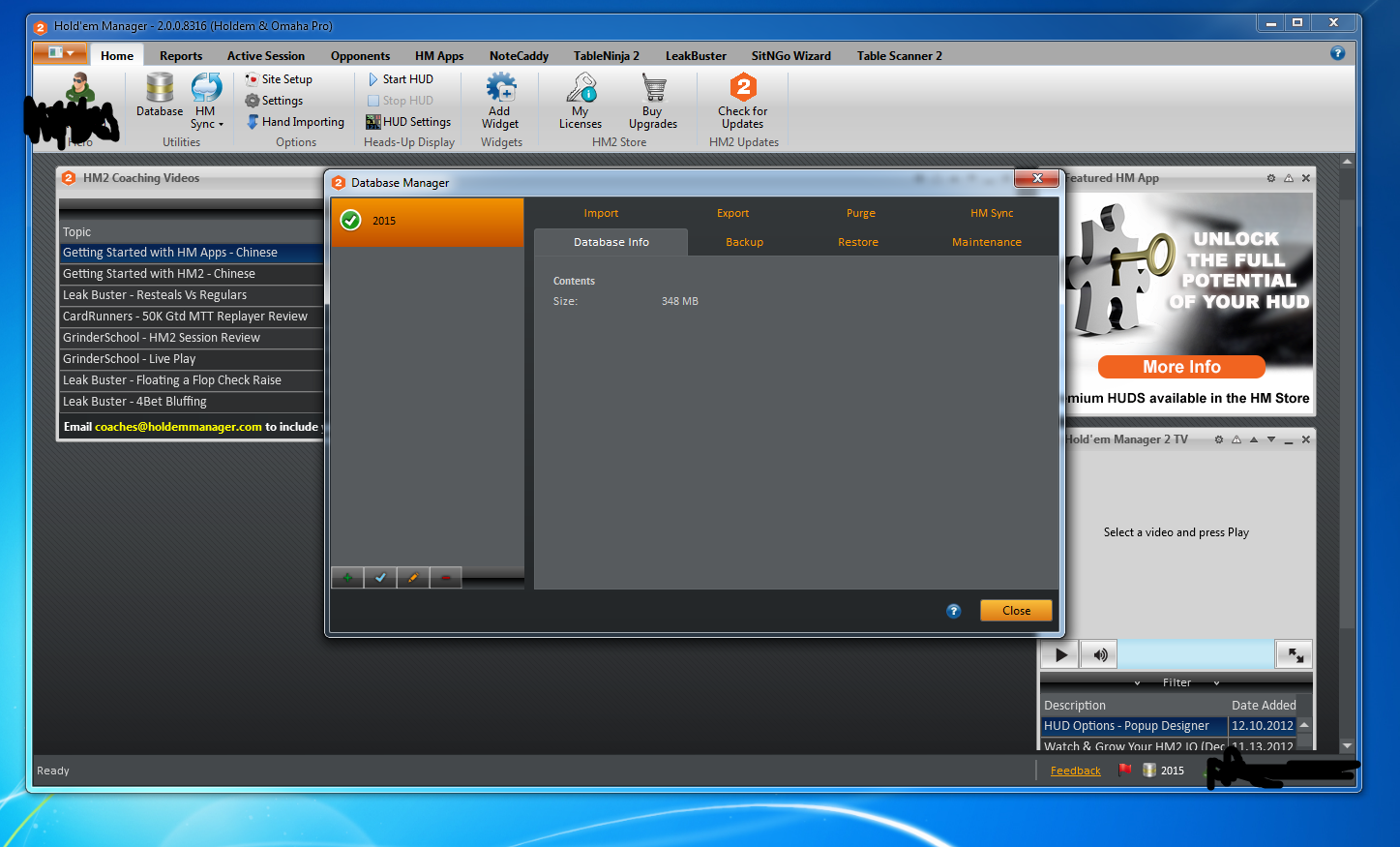Set active database with the blue checkmark
The image size is (1400, 847).
click(380, 578)
